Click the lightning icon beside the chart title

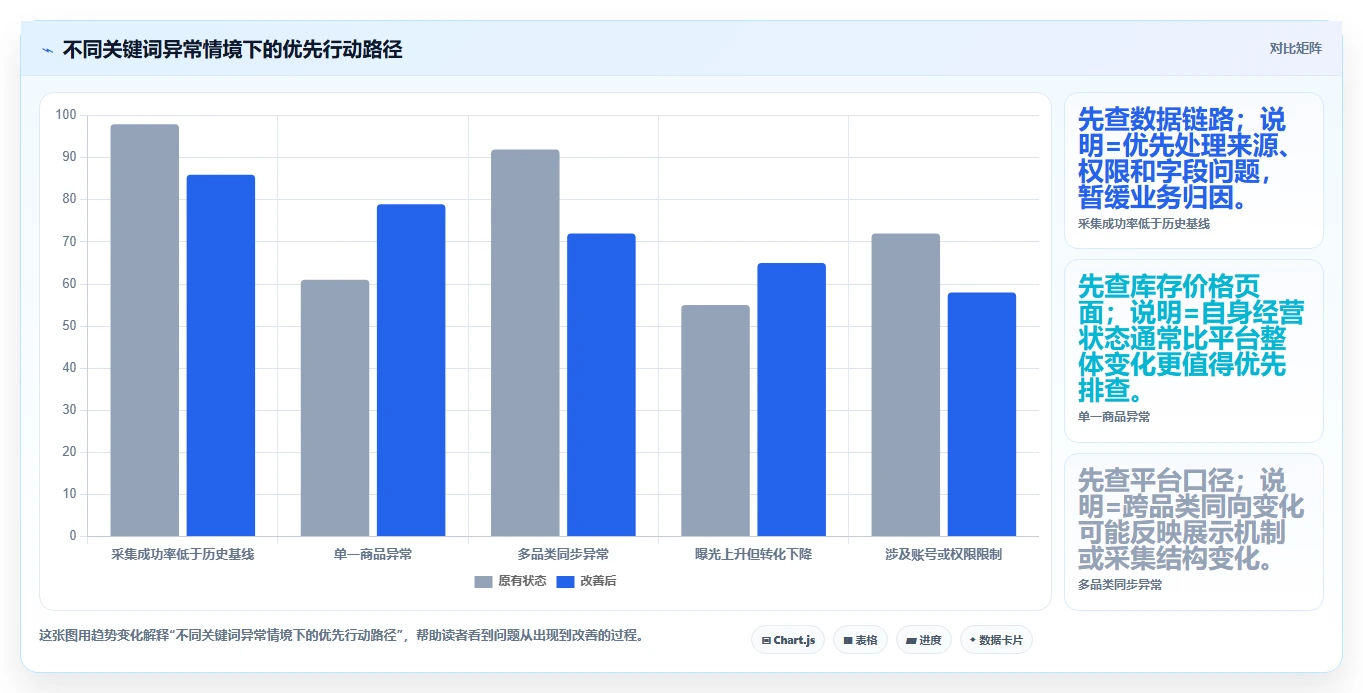47,49
